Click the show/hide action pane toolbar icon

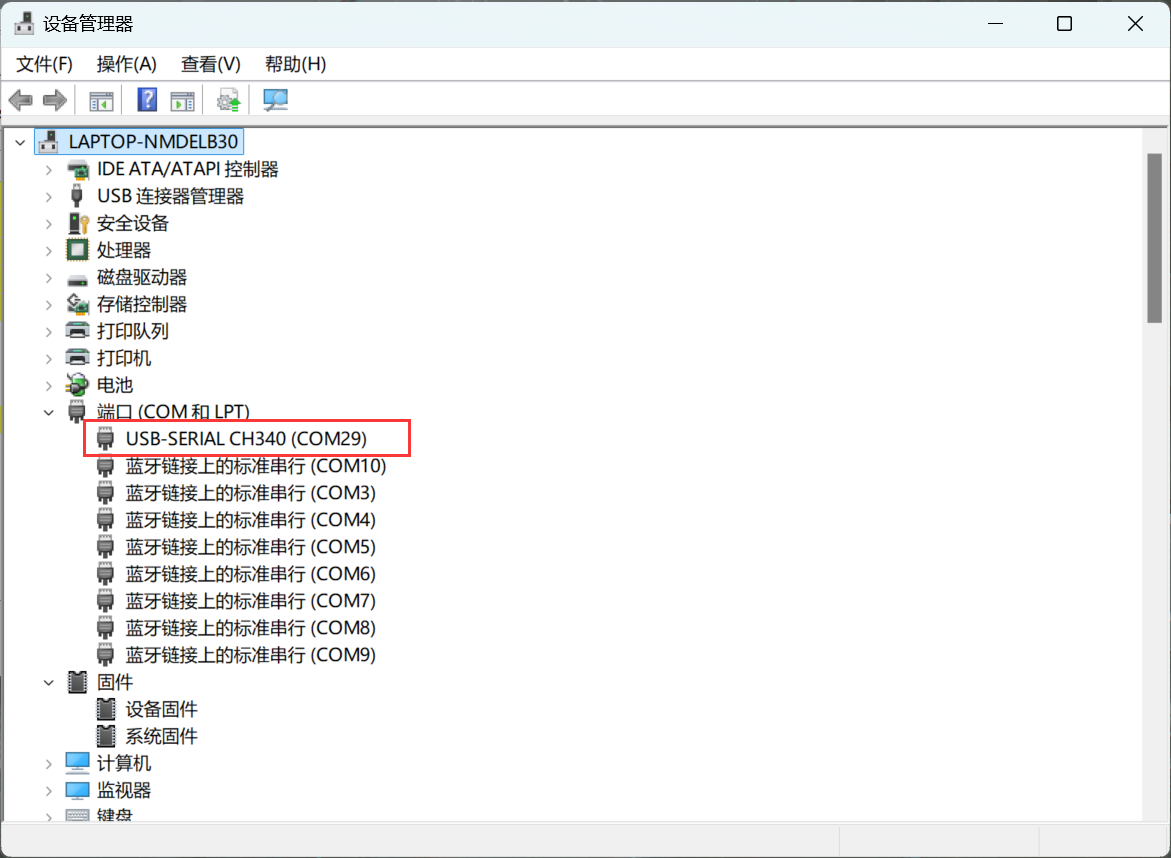[182, 100]
